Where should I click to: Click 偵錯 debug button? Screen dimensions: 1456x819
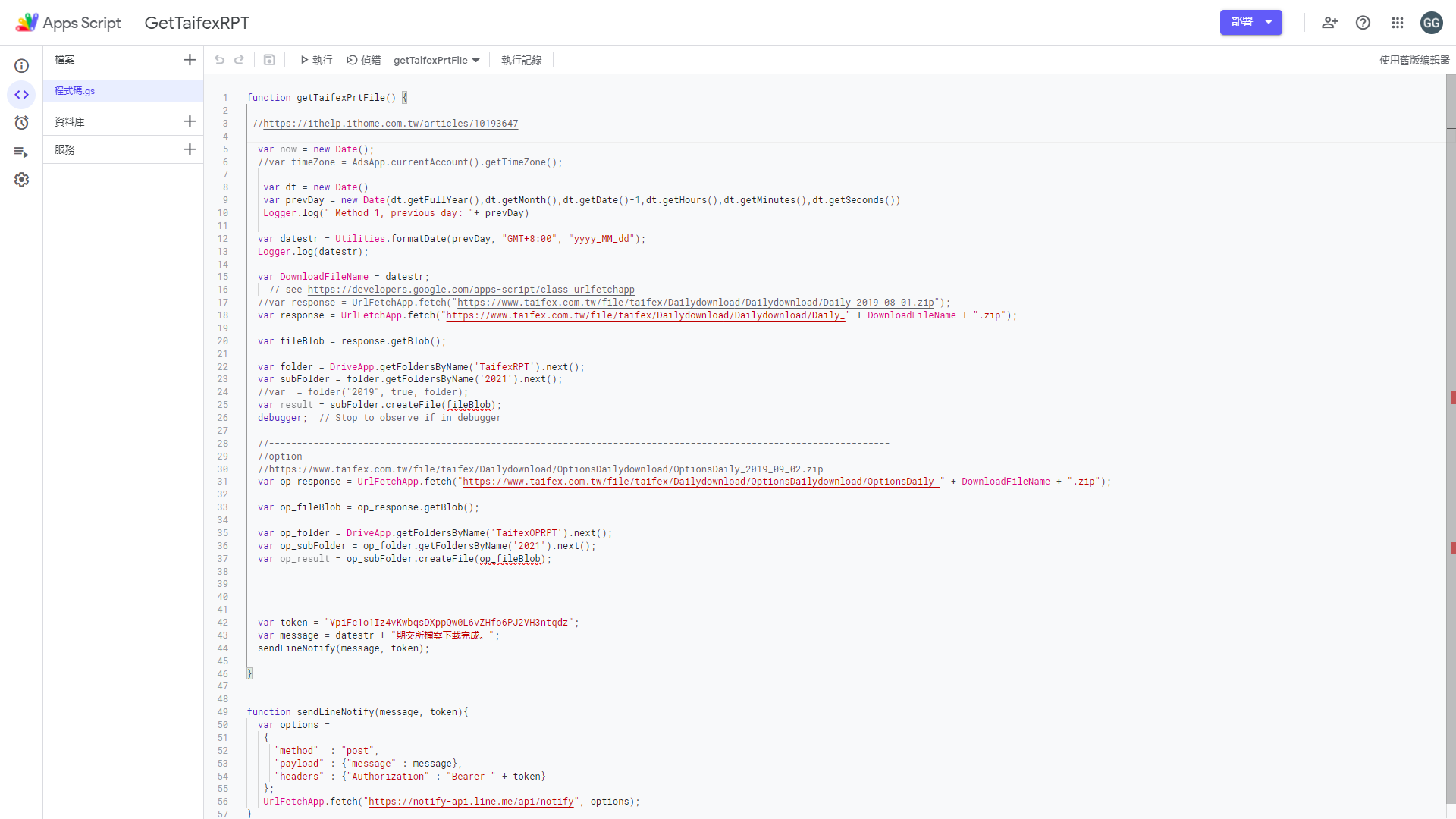click(x=364, y=60)
